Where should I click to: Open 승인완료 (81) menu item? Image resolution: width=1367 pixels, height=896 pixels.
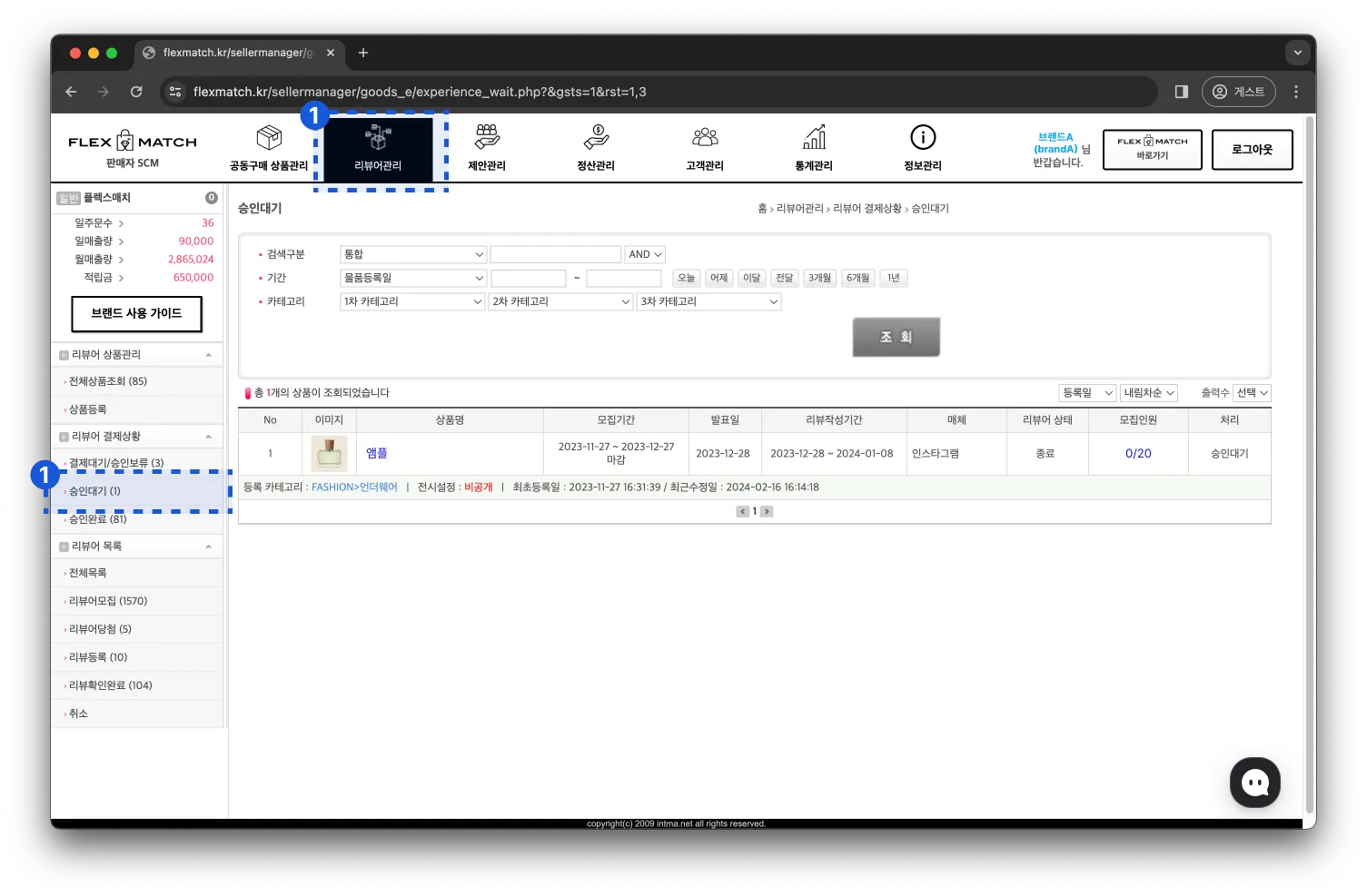click(98, 519)
